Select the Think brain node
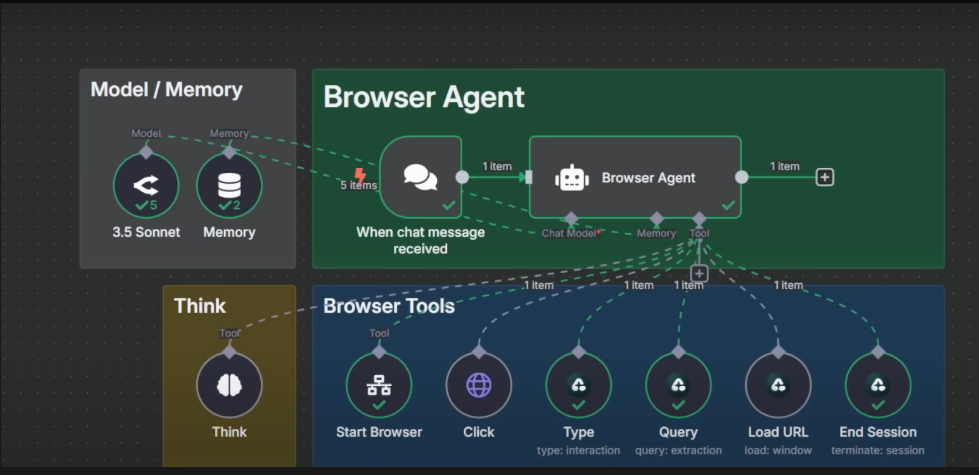Image resolution: width=979 pixels, height=475 pixels. click(x=229, y=385)
